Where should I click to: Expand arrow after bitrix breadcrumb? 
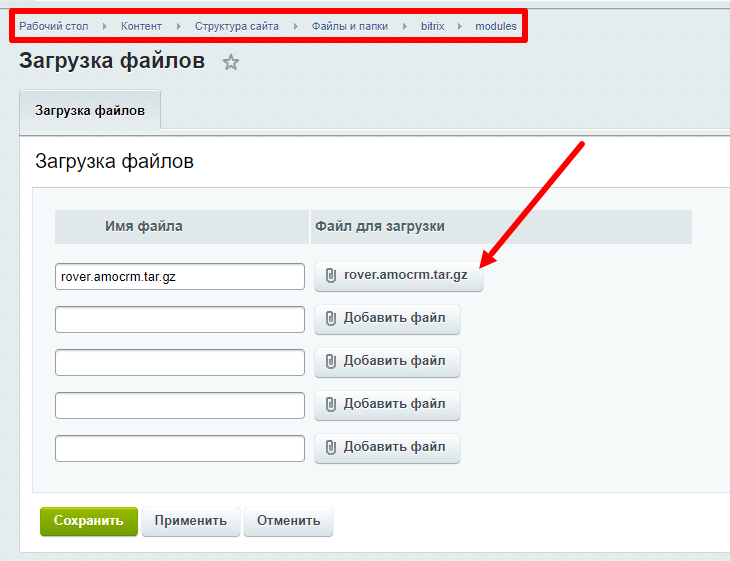[460, 27]
